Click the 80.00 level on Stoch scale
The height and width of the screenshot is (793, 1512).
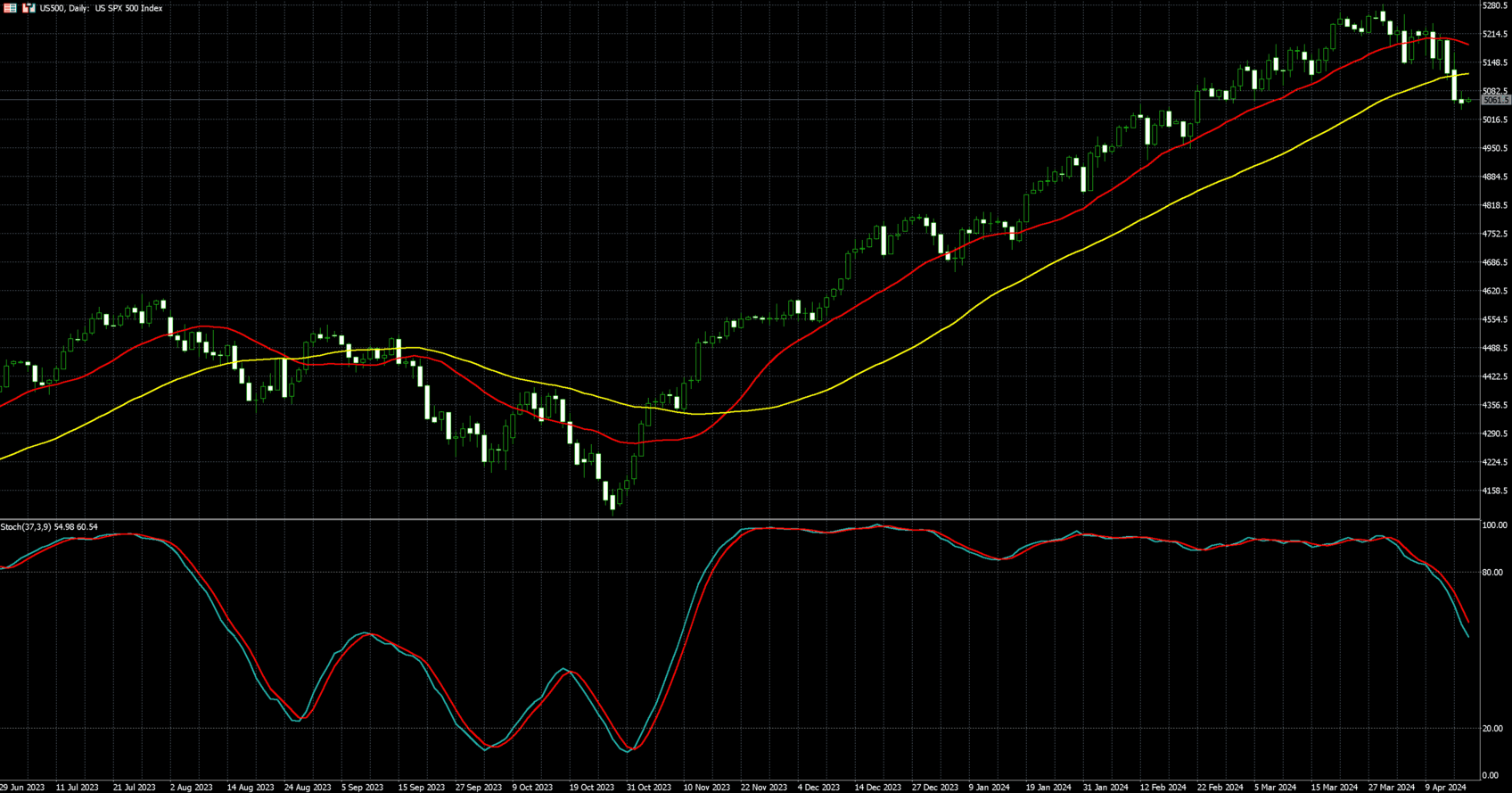pos(1491,573)
